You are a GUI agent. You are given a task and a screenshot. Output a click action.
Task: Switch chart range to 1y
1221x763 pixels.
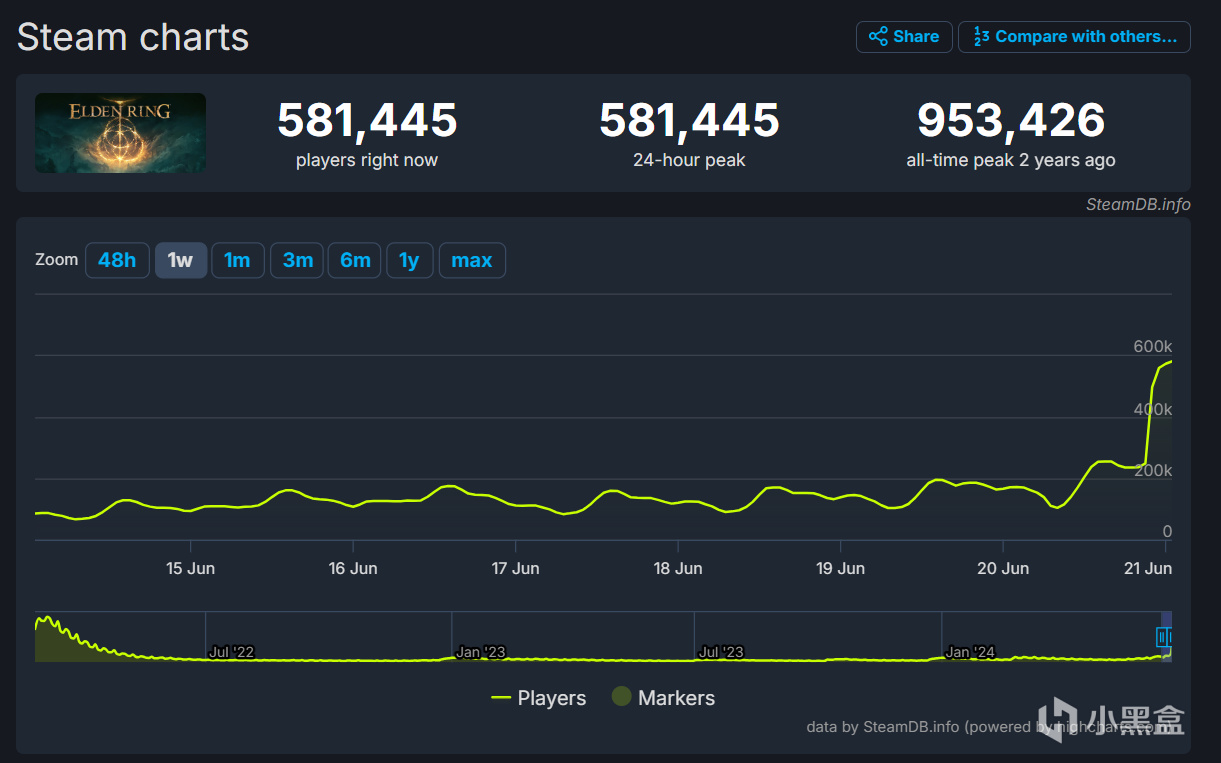409,261
